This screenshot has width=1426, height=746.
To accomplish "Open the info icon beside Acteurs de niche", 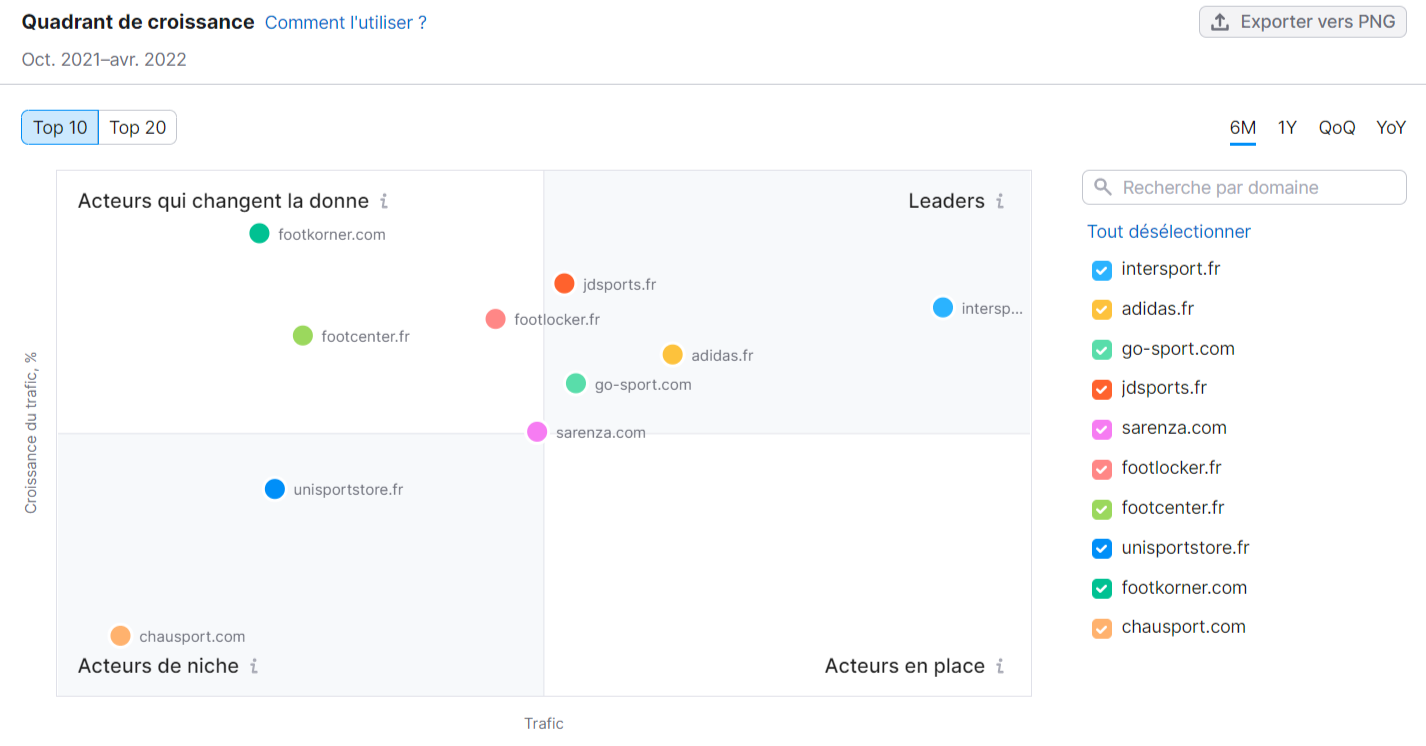I will coord(255,665).
